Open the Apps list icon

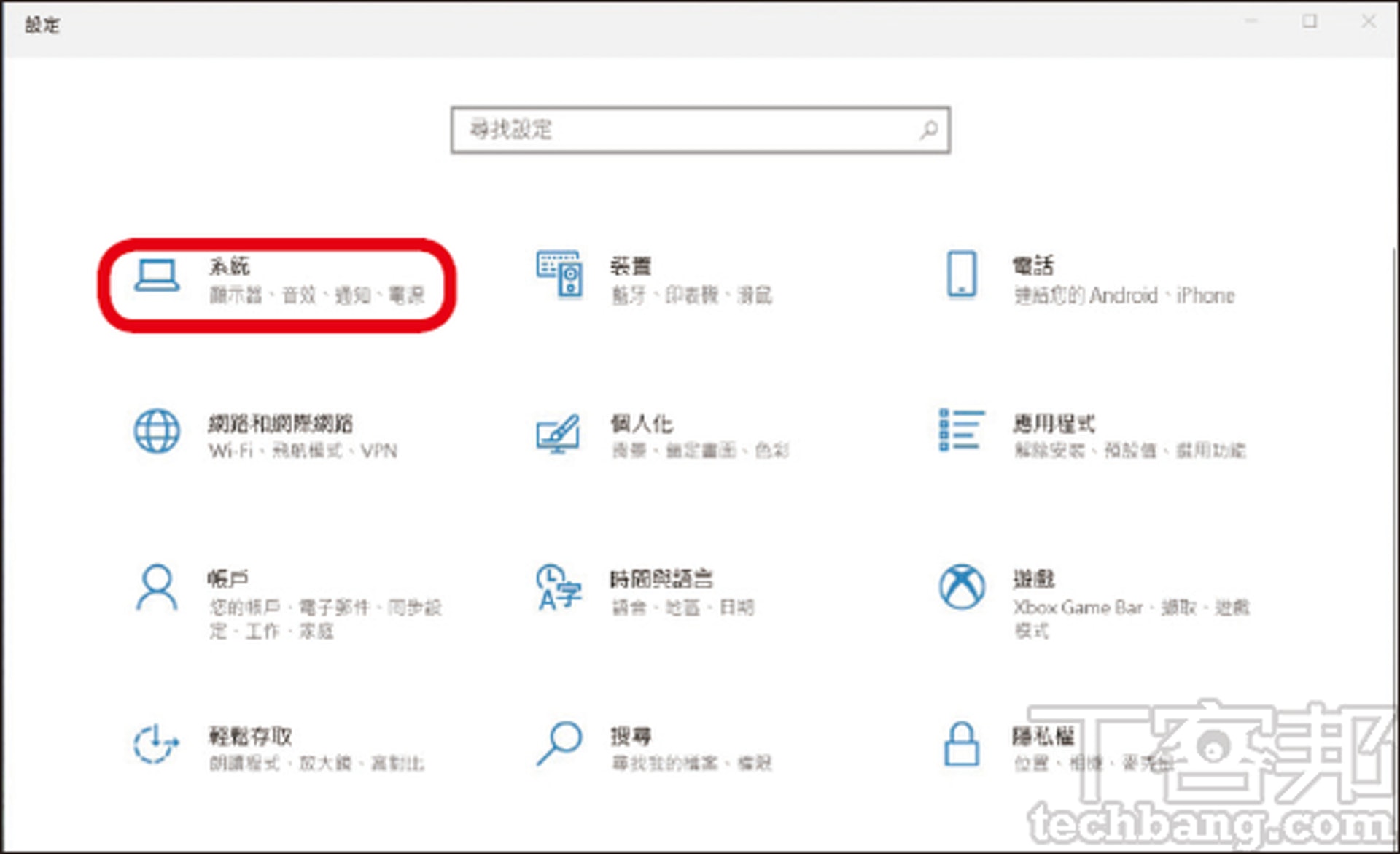click(x=962, y=430)
